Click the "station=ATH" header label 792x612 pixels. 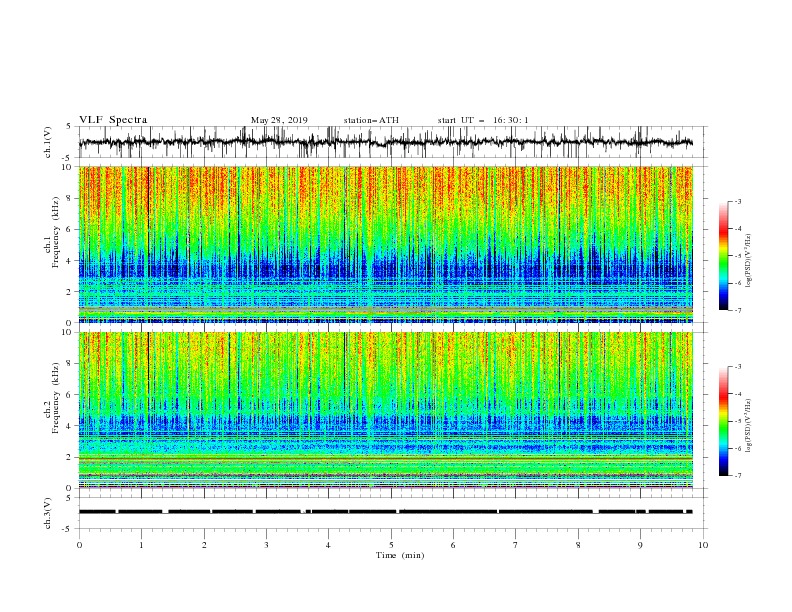(x=371, y=120)
